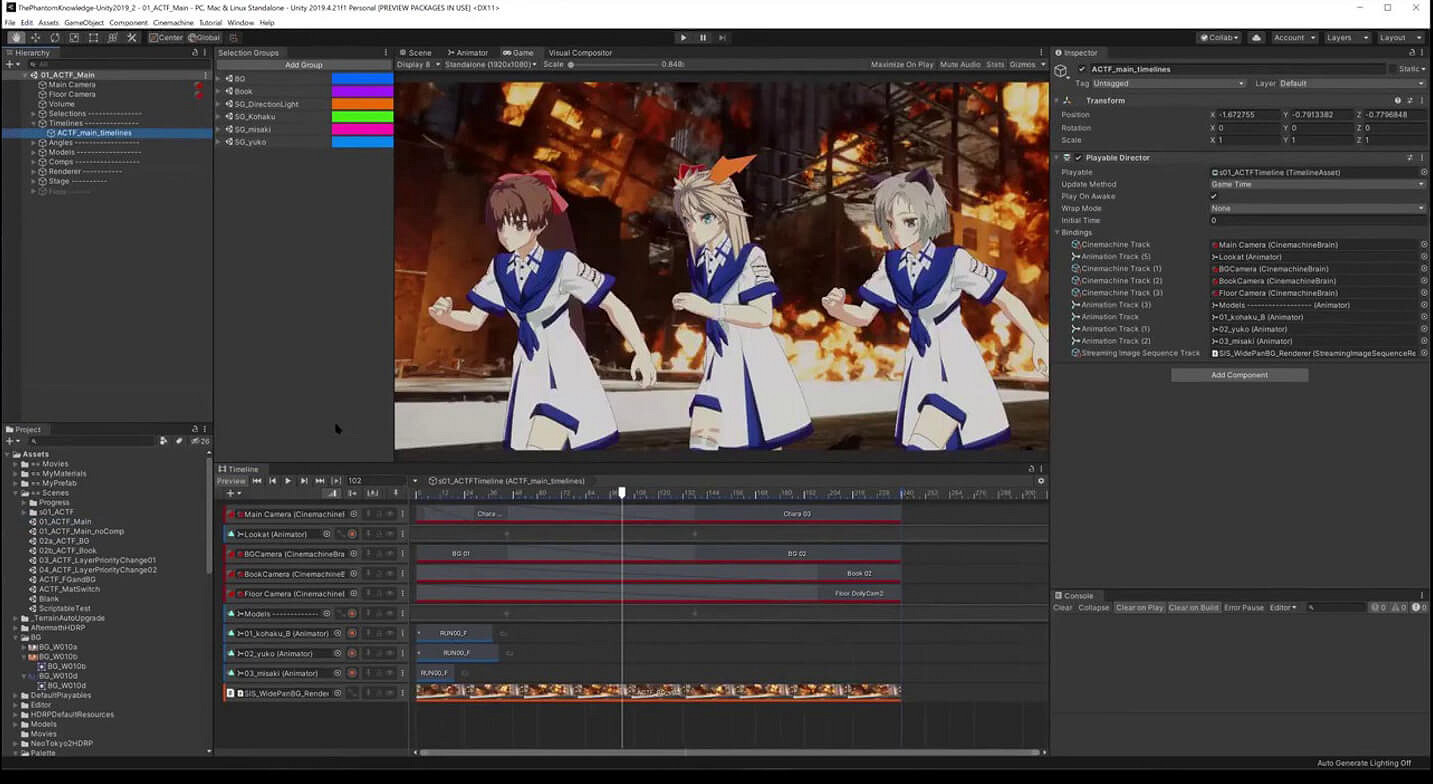Toggle the Play On Awake checkbox
The width and height of the screenshot is (1433, 784).
coord(1214,196)
